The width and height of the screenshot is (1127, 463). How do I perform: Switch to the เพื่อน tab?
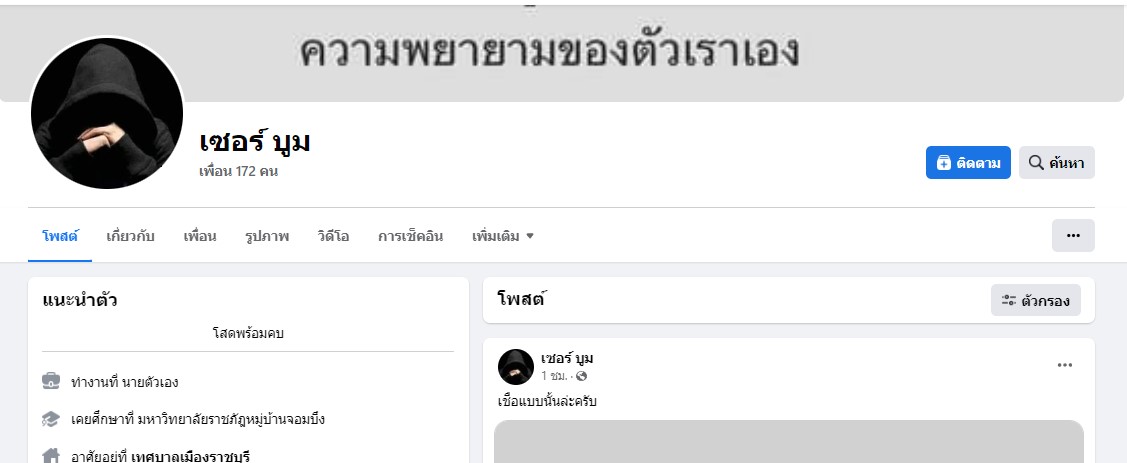pyautogui.click(x=200, y=236)
